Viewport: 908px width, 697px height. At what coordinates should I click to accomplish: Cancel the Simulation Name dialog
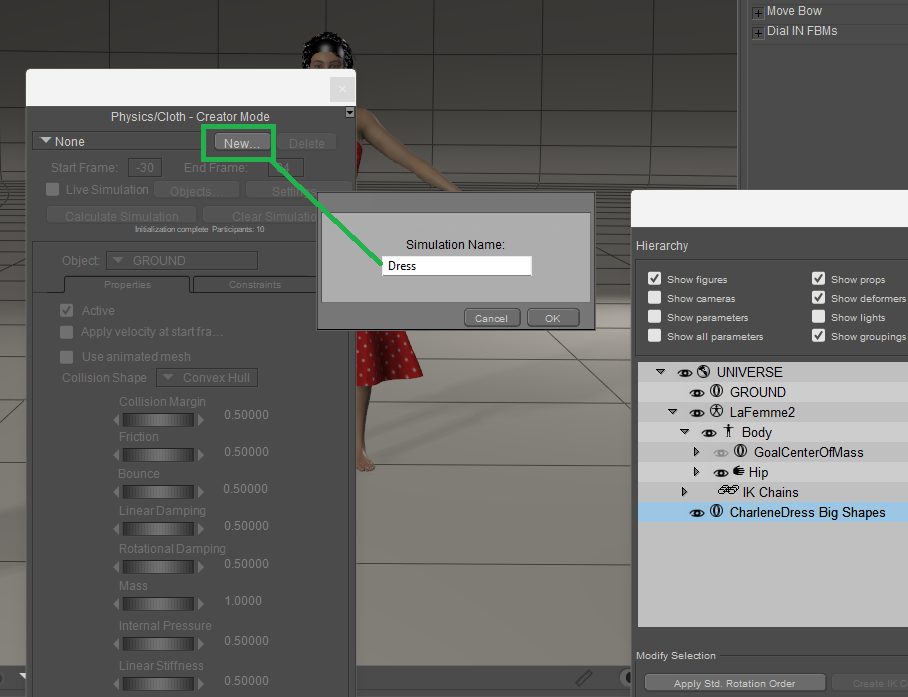click(x=491, y=318)
